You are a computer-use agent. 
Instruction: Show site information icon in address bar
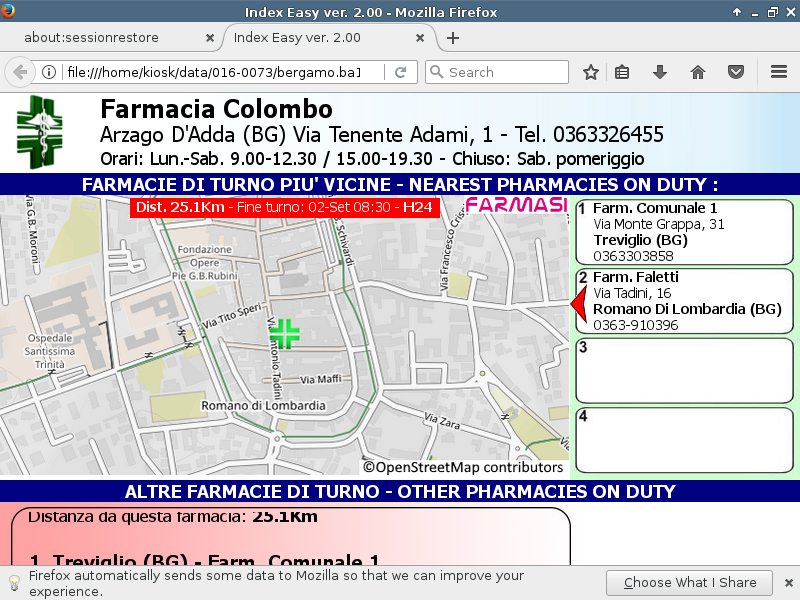[x=49, y=72]
